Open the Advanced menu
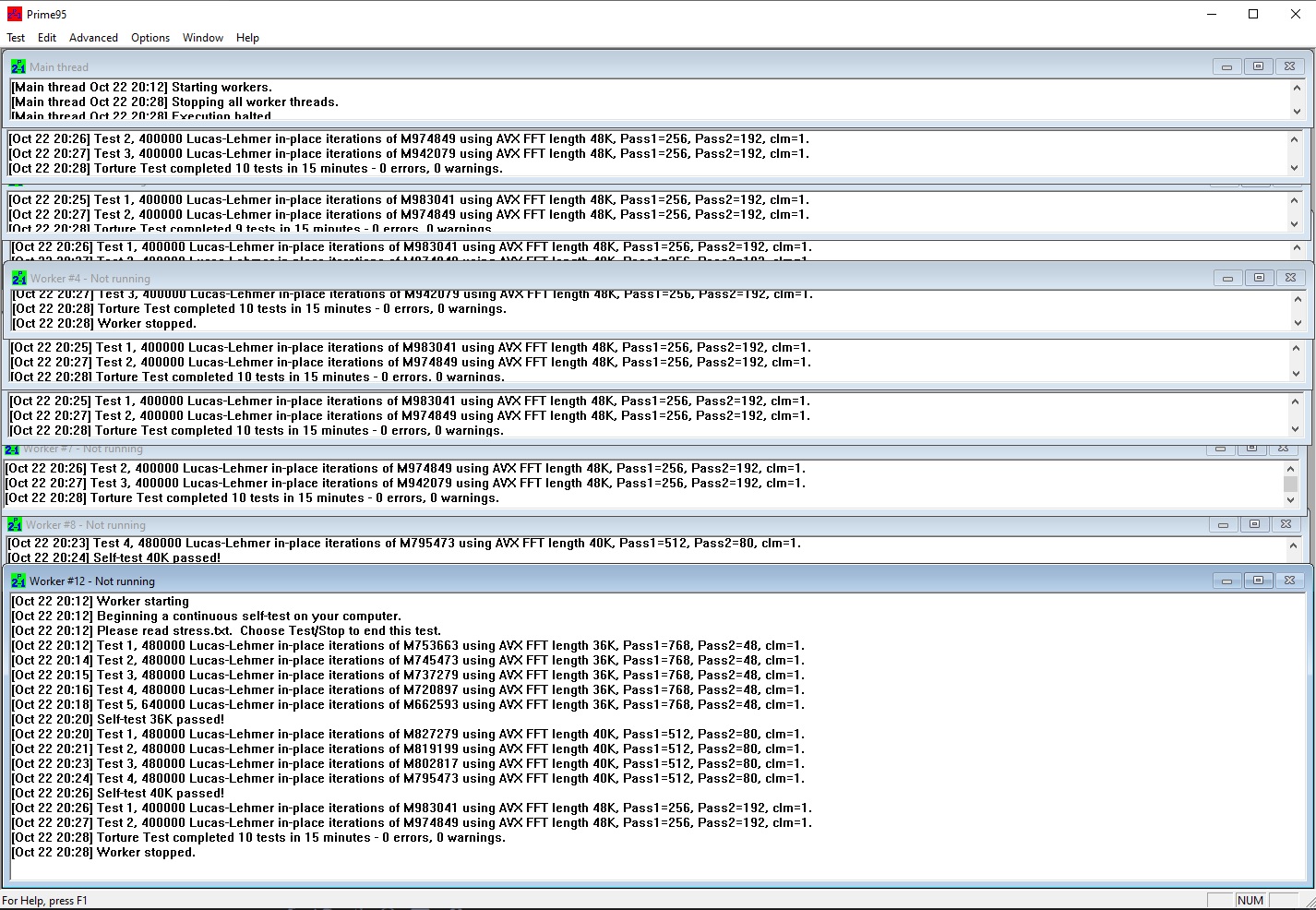 point(93,38)
